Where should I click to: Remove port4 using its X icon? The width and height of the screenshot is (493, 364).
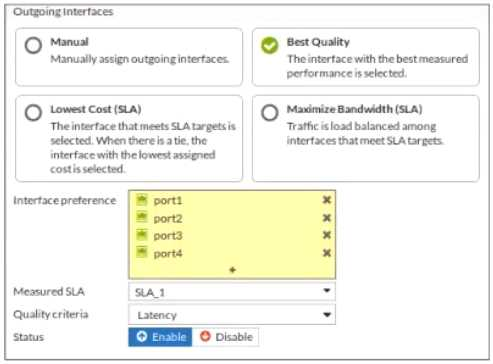(x=327, y=253)
